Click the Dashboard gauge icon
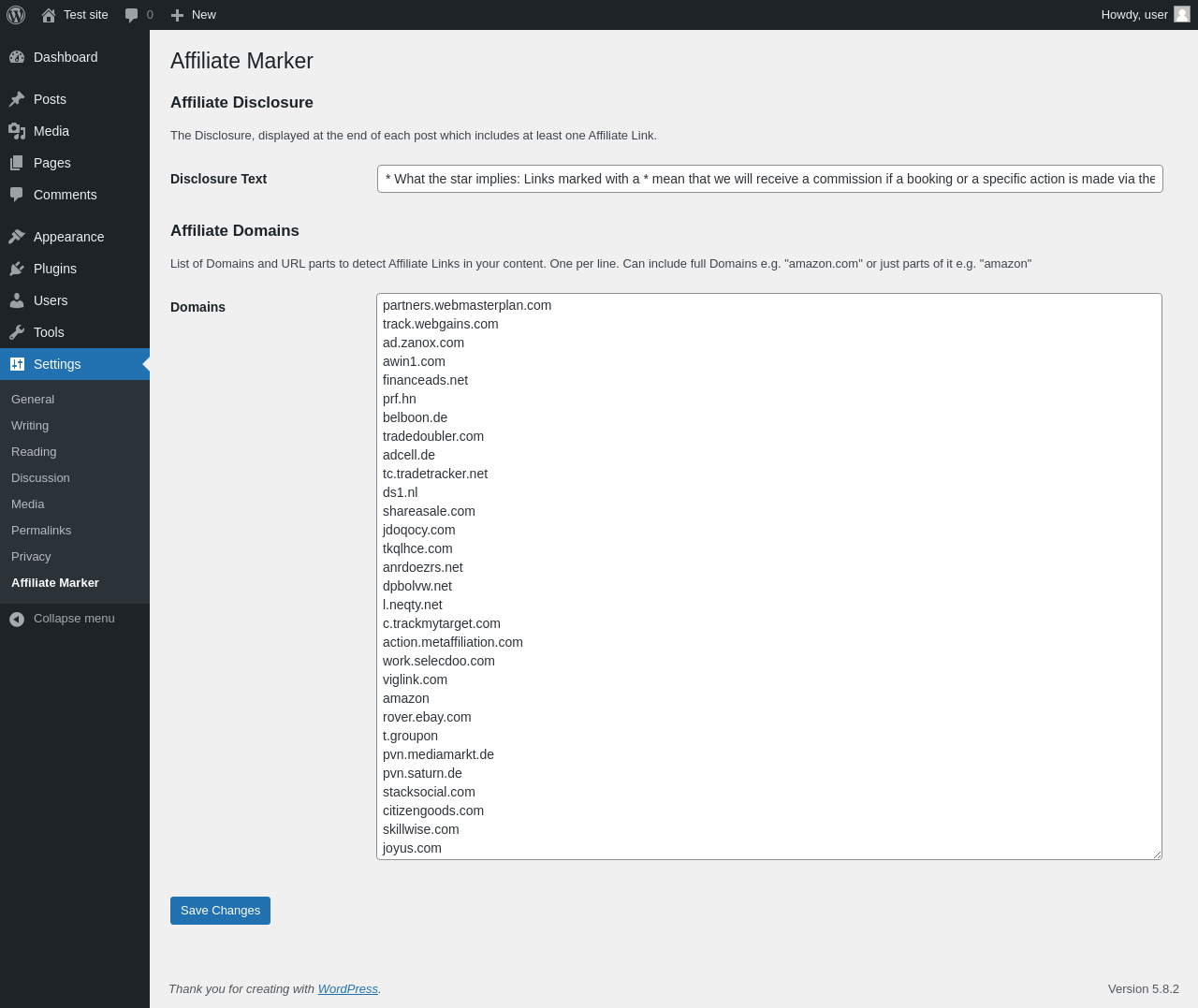This screenshot has height=1008, width=1198. click(17, 57)
